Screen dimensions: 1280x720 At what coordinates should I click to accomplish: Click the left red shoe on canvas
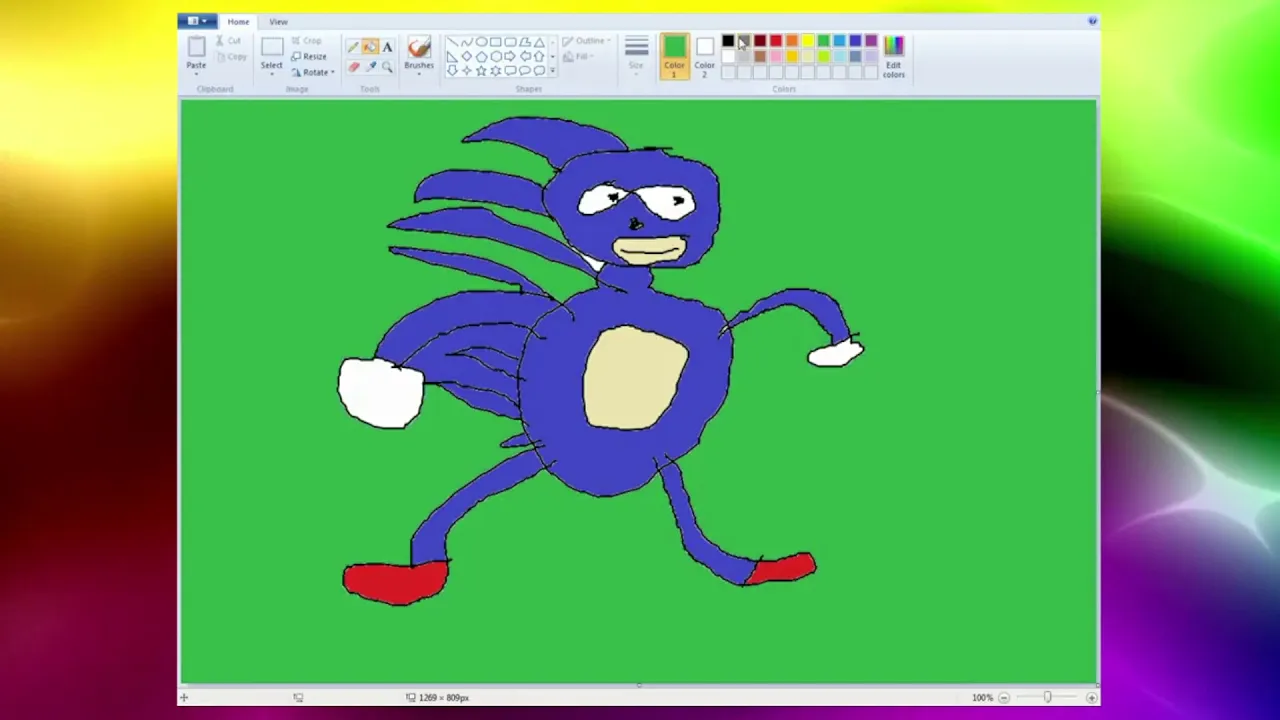click(x=395, y=582)
